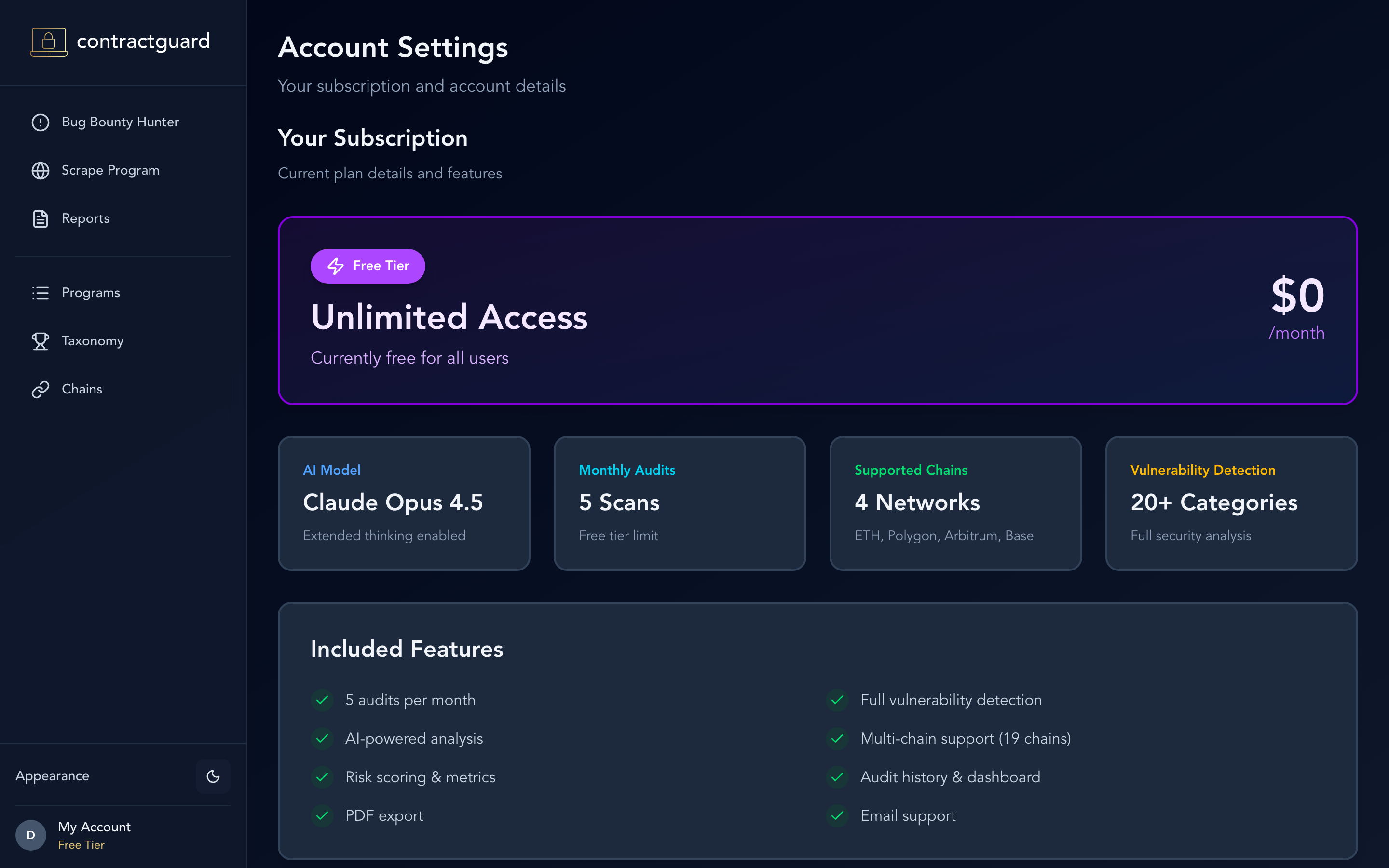Click the D avatar circle
1389x868 pixels.
click(x=31, y=835)
